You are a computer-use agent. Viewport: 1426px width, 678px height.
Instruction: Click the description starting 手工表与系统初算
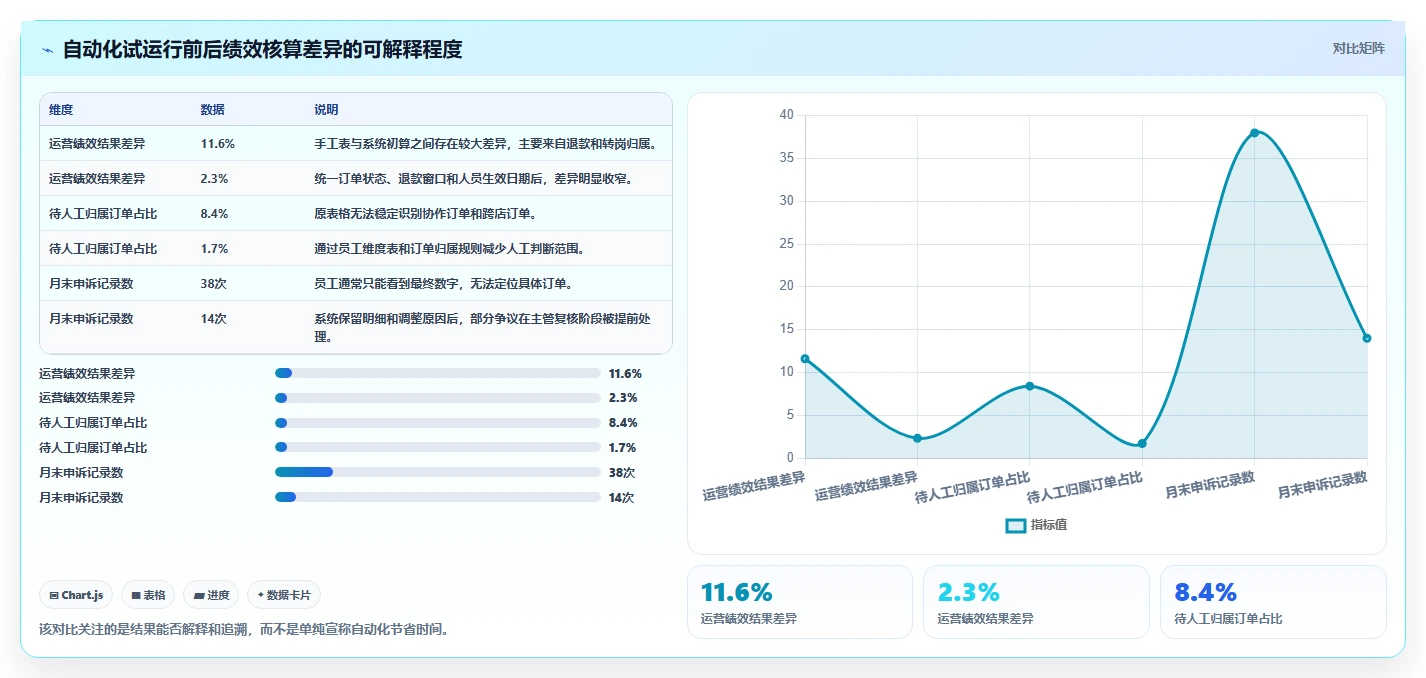click(485, 144)
